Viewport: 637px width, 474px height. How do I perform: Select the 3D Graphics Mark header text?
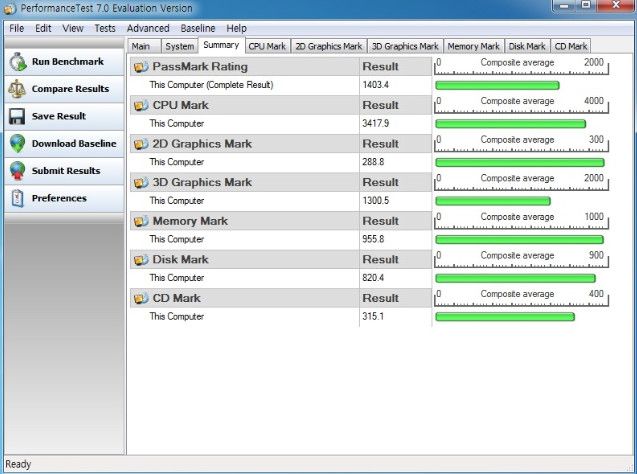pos(202,182)
